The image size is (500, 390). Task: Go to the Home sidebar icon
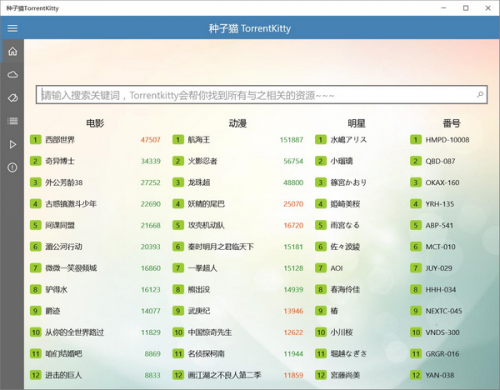pos(12,51)
